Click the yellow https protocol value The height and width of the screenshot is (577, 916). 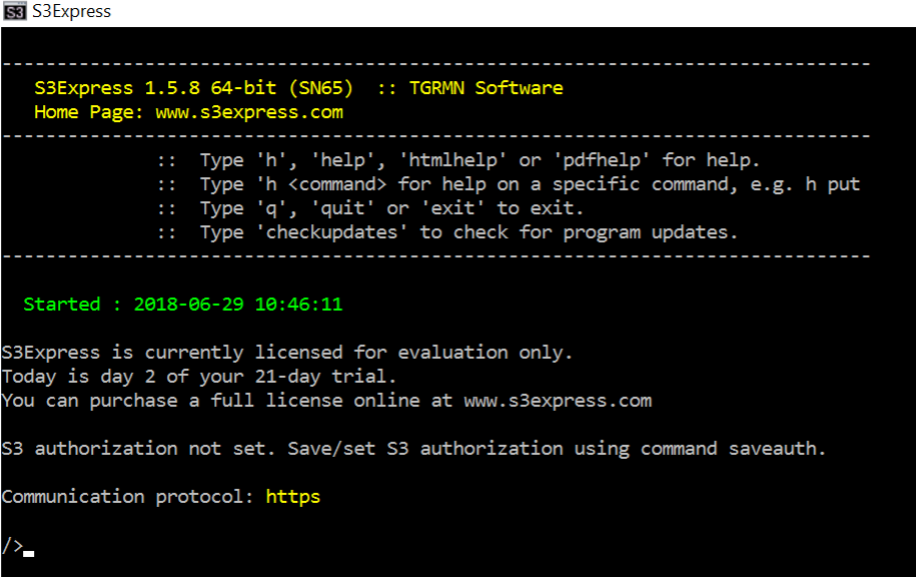[293, 496]
